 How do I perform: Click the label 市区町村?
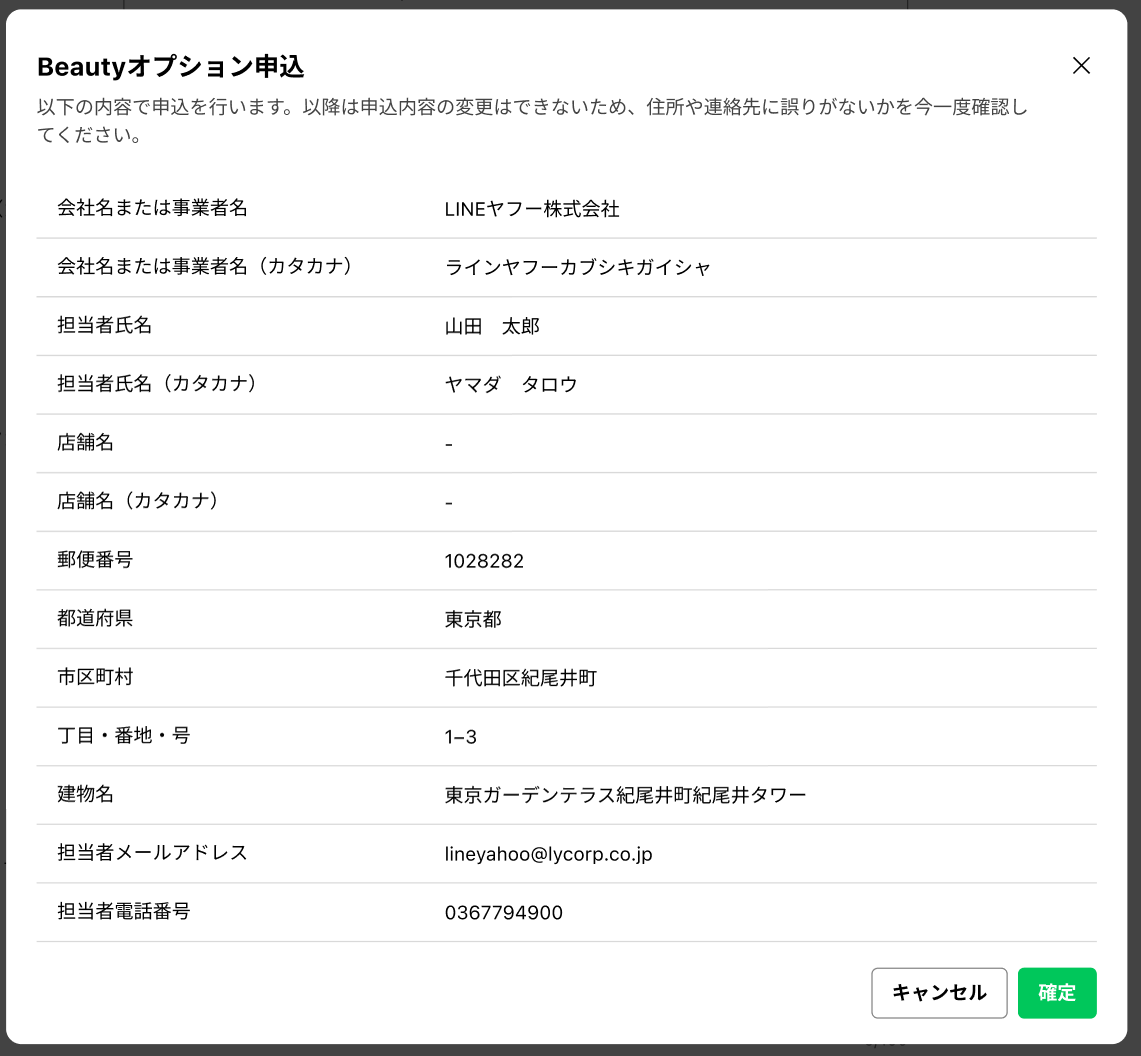pyautogui.click(x=95, y=676)
